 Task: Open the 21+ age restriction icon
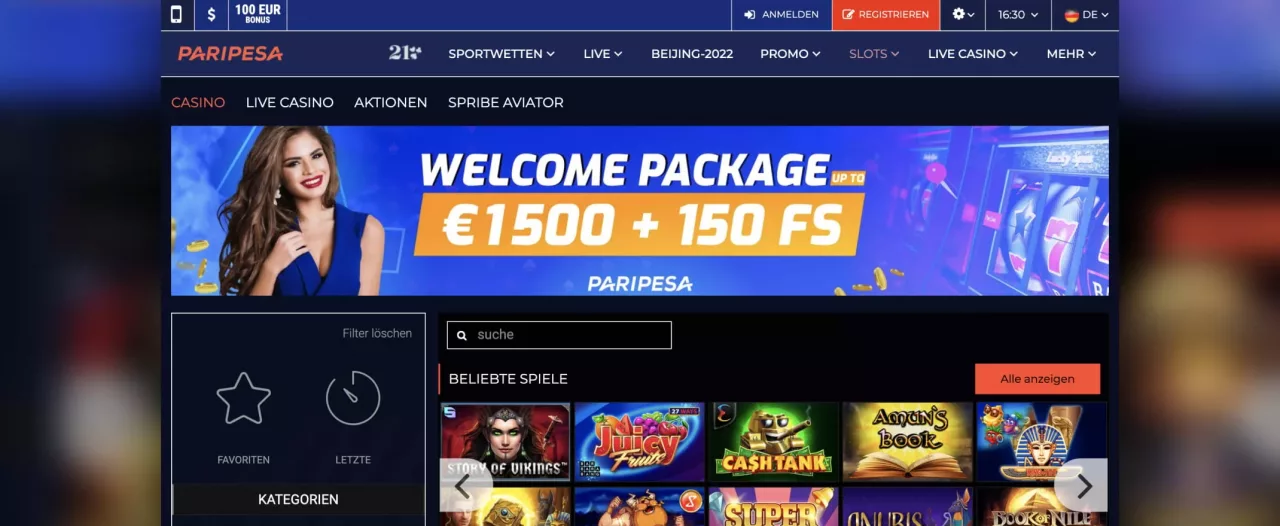(x=405, y=53)
